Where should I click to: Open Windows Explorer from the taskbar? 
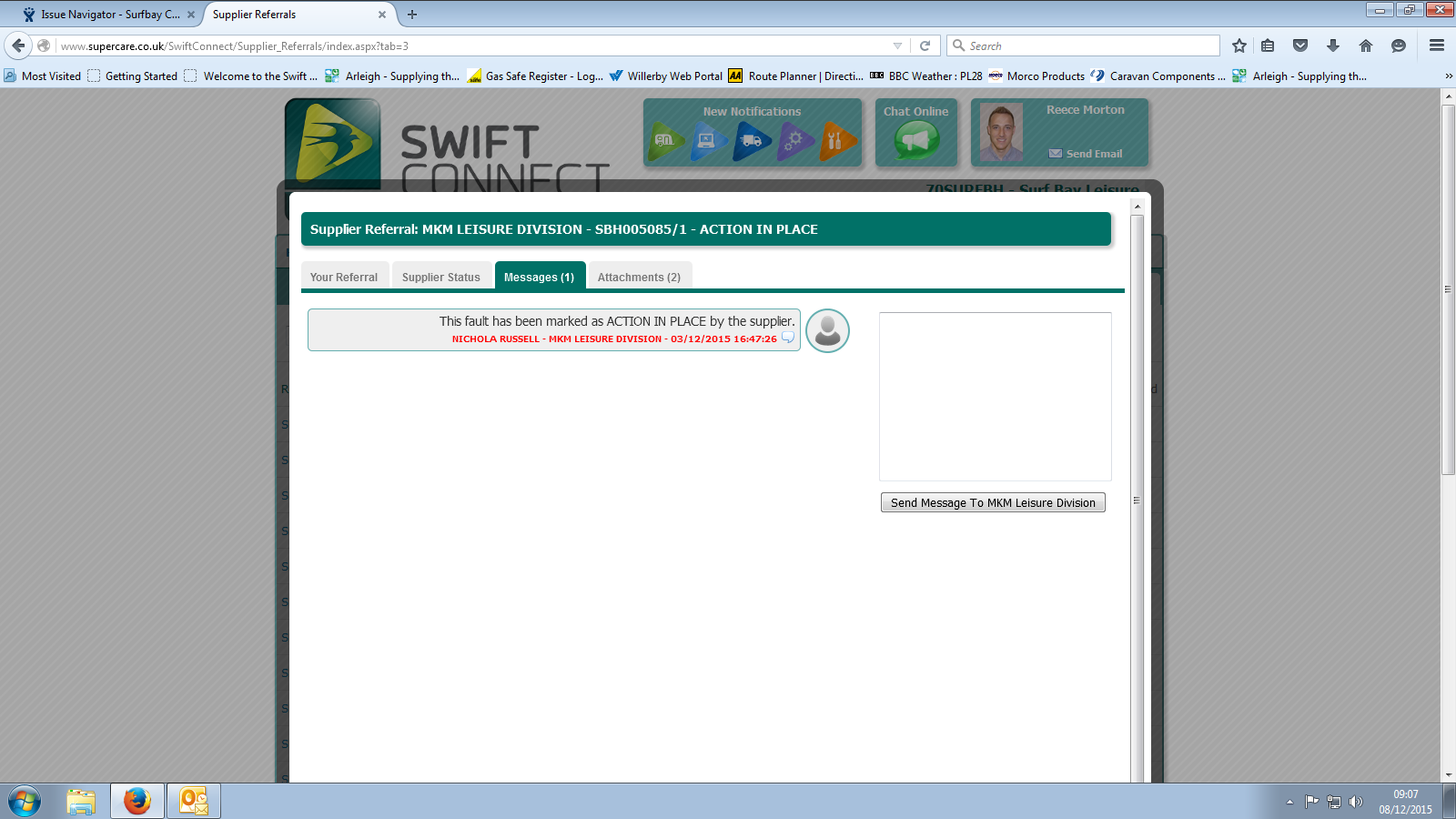pyautogui.click(x=81, y=802)
